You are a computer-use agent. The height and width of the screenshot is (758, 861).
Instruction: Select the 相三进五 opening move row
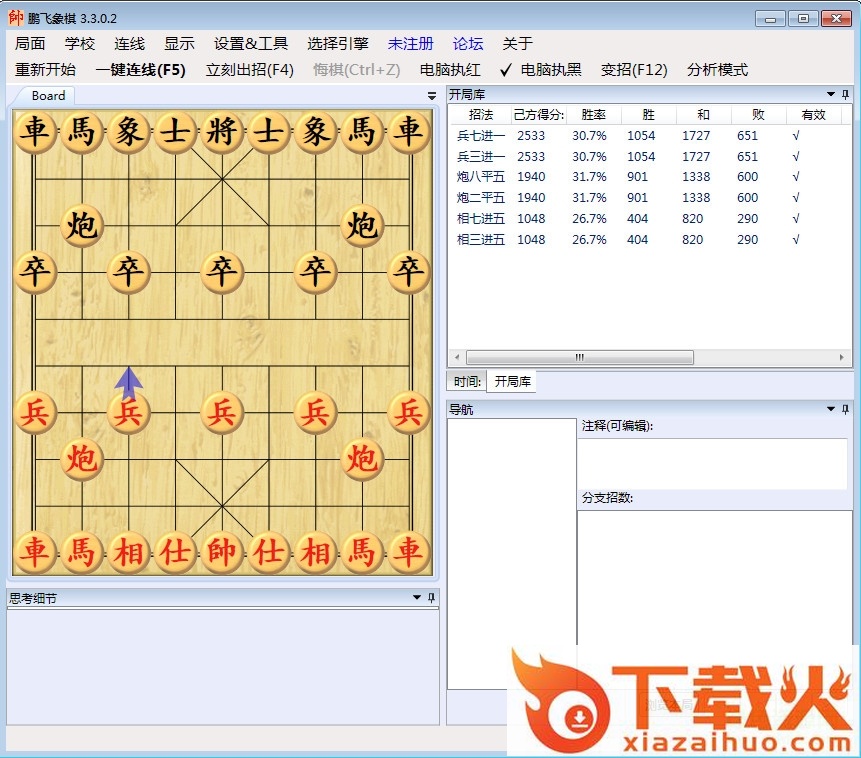[650, 239]
